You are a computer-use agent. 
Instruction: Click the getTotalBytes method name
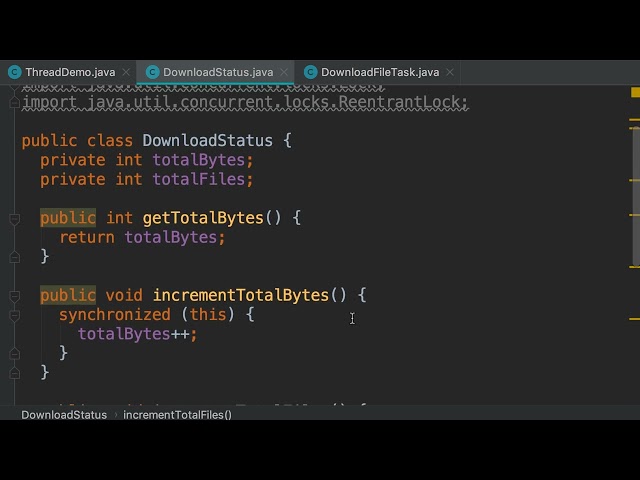pyautogui.click(x=203, y=218)
